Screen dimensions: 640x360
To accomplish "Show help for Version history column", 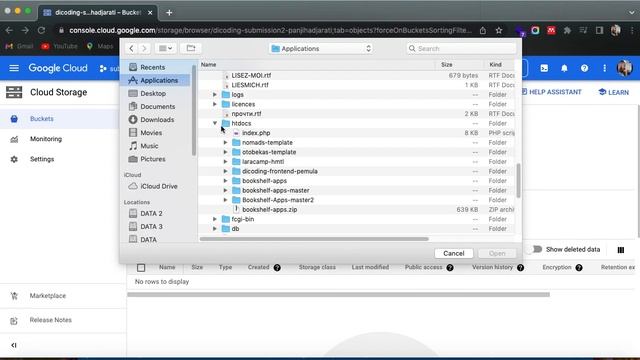I will click(x=520, y=268).
